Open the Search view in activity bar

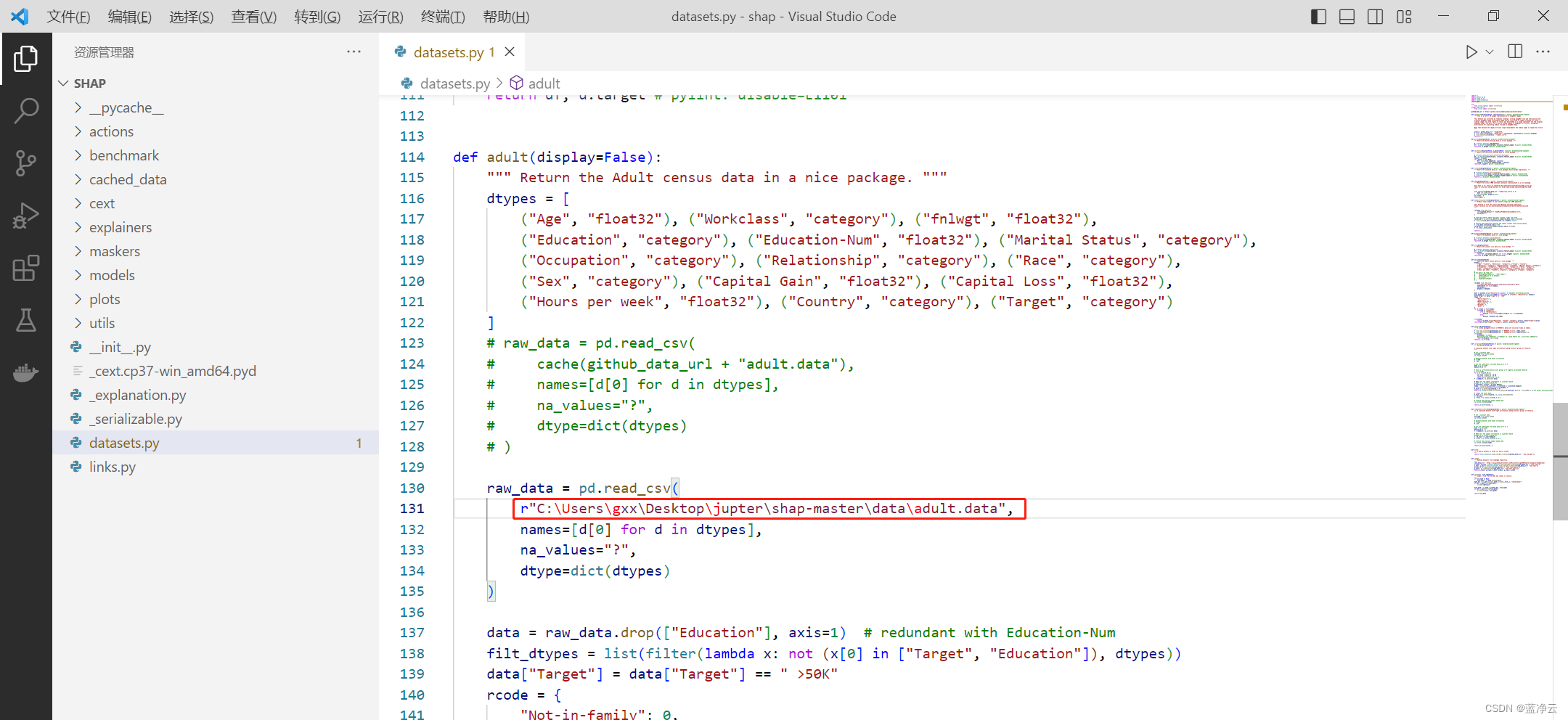(26, 111)
